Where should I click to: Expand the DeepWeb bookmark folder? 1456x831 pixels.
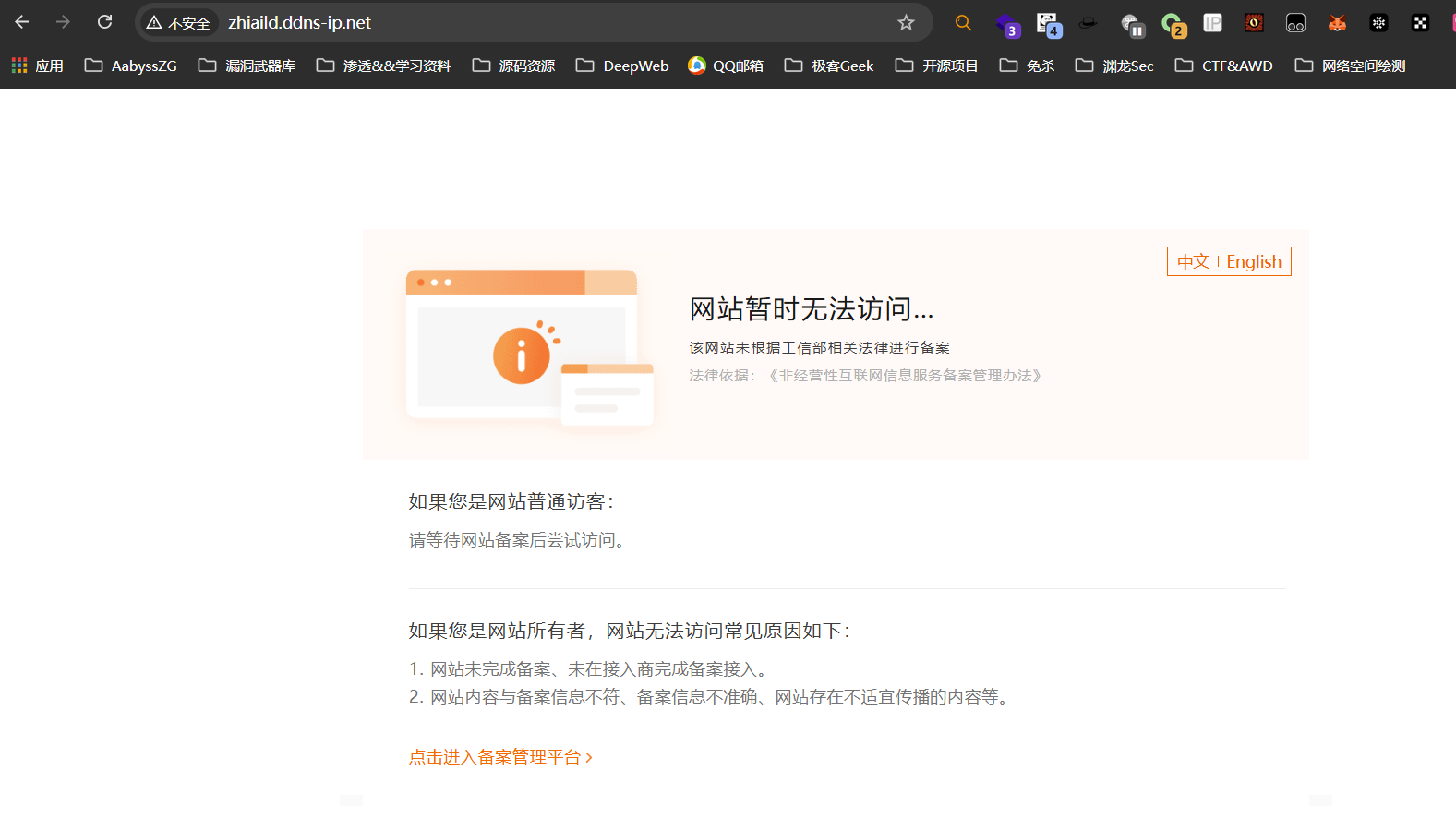pos(622,66)
